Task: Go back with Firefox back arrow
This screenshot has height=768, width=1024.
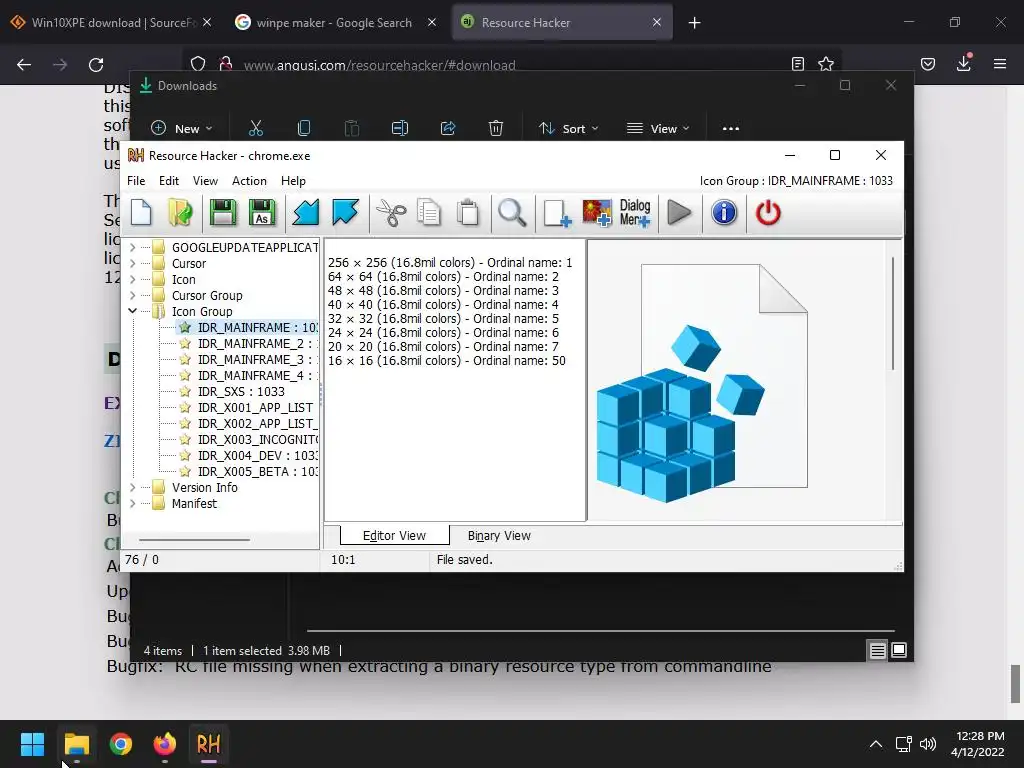Action: [x=24, y=65]
